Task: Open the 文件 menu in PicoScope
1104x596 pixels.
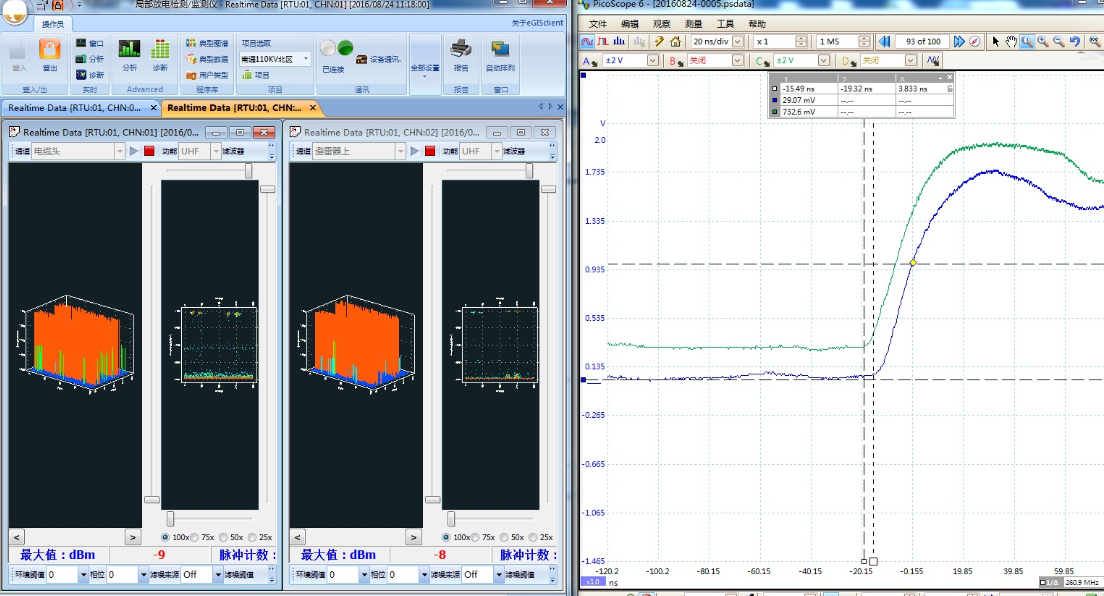Action: pos(598,23)
